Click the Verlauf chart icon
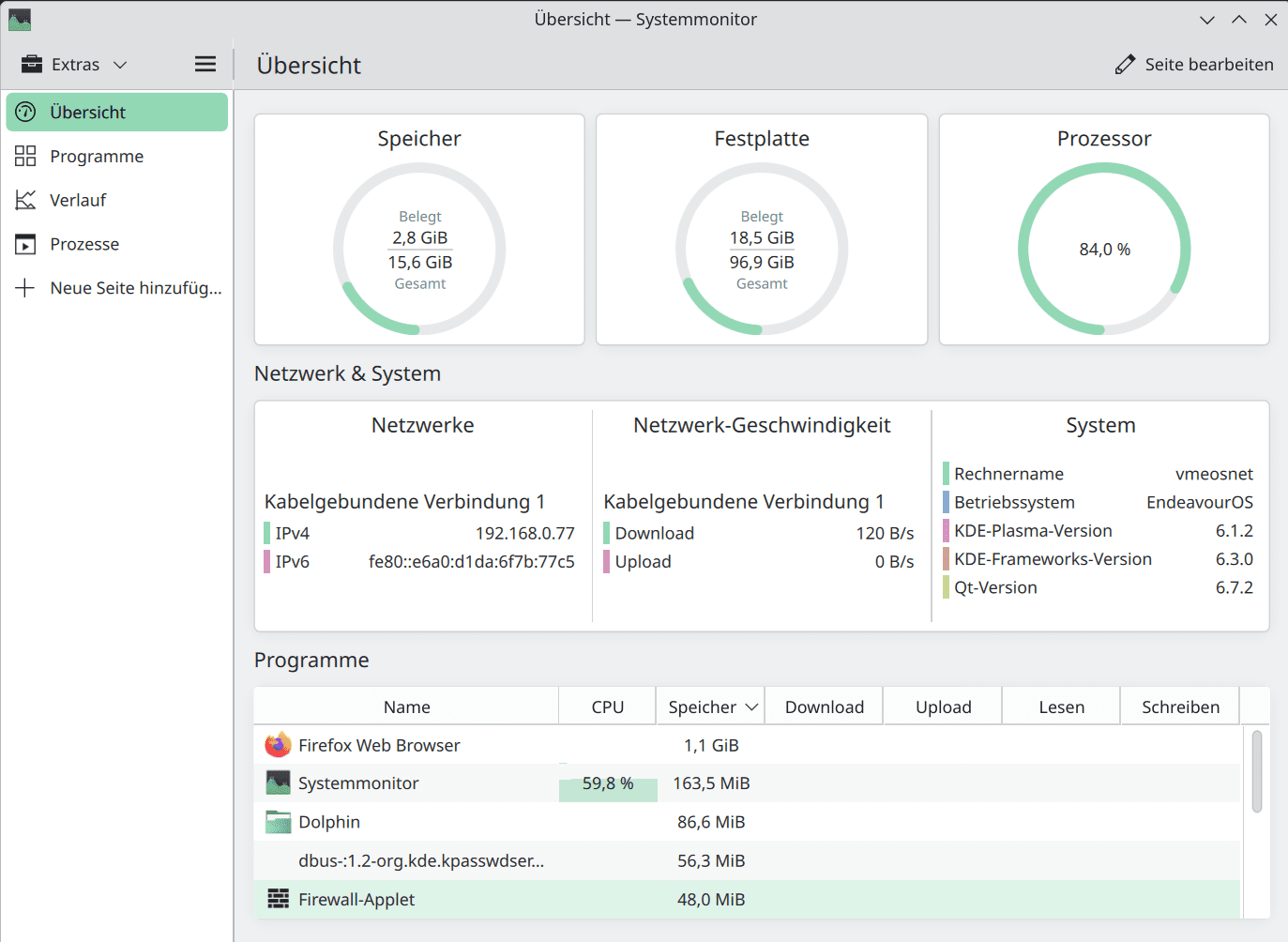Image resolution: width=1288 pixels, height=942 pixels. (25, 200)
